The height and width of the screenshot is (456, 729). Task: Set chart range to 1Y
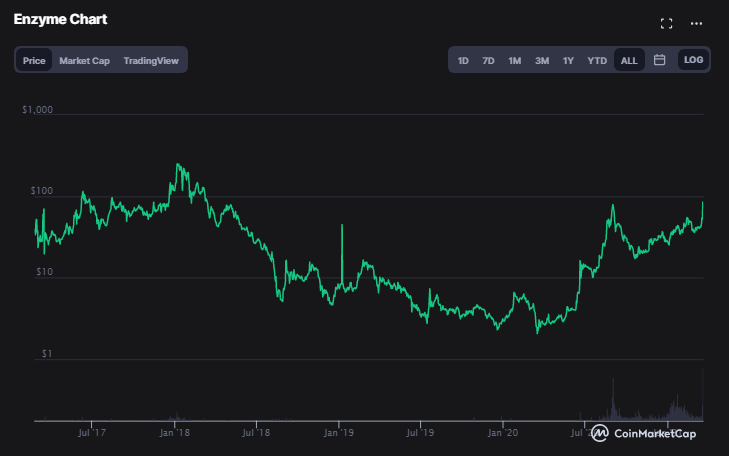pyautogui.click(x=568, y=60)
